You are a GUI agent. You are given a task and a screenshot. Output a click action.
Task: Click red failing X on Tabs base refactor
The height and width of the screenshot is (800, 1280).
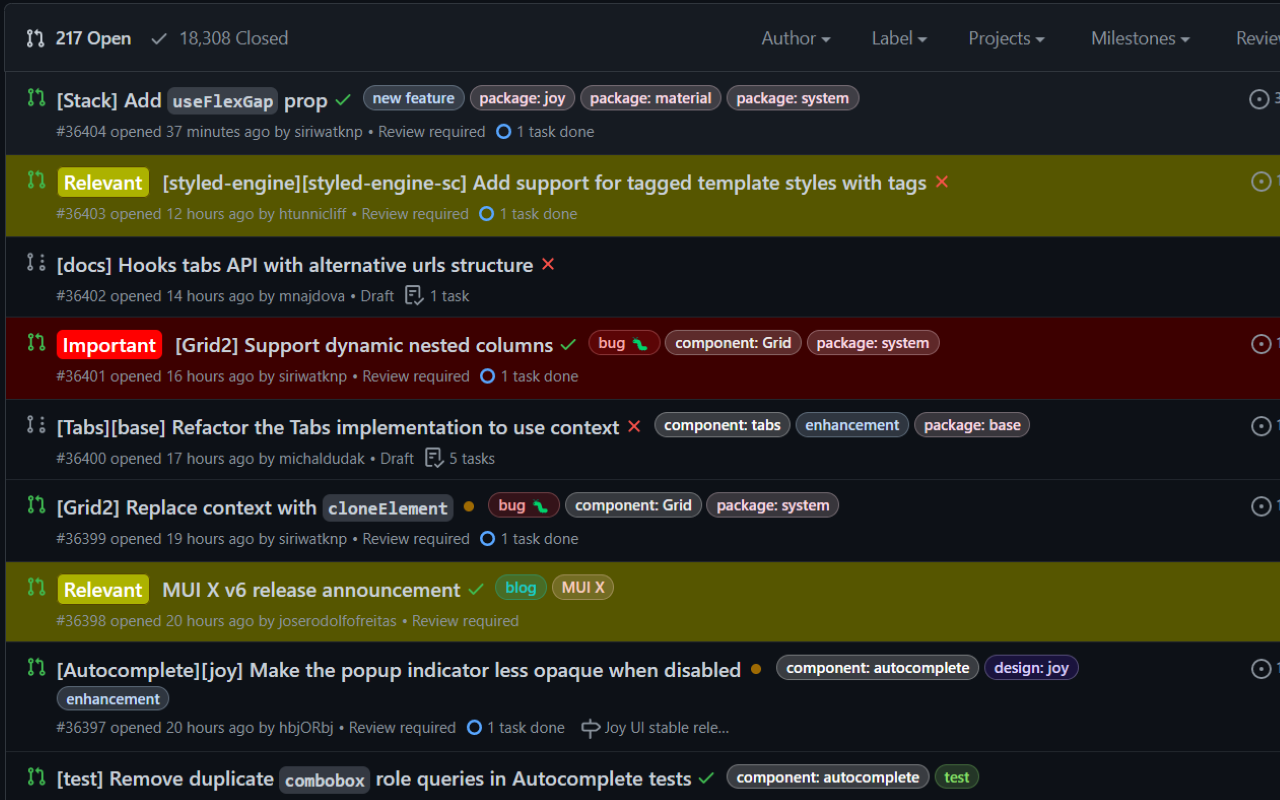[634, 427]
